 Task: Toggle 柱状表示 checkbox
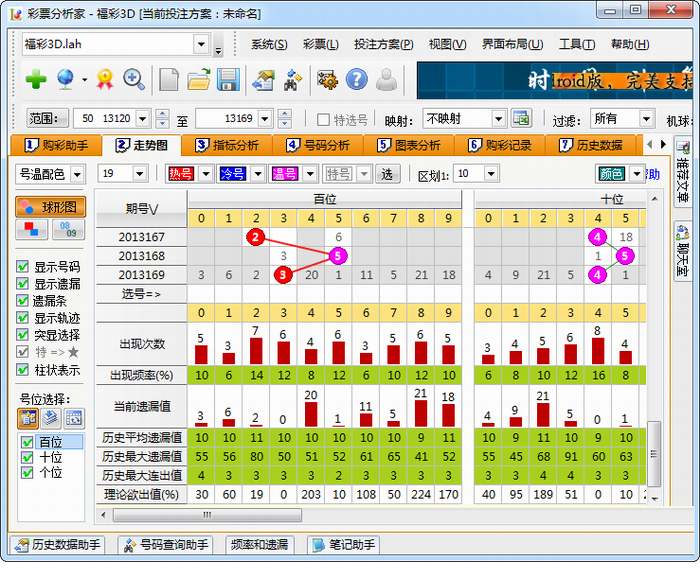coord(22,369)
